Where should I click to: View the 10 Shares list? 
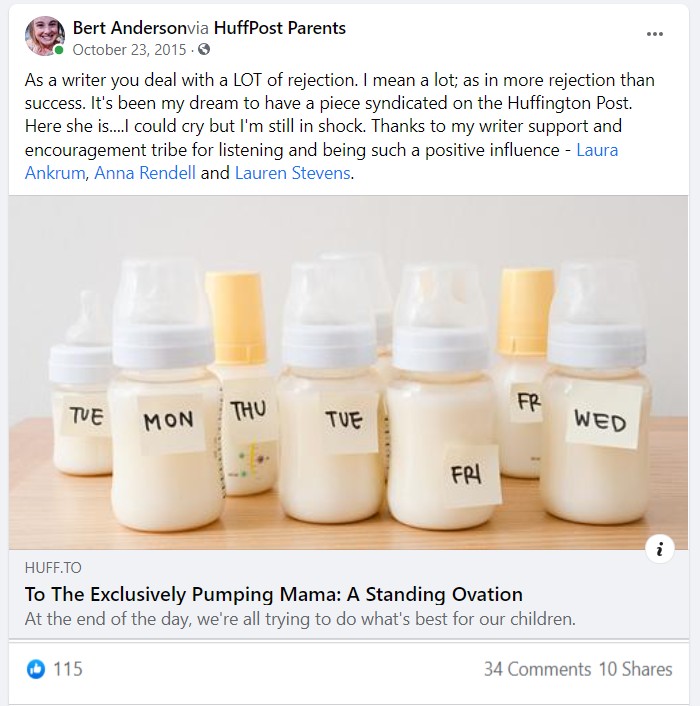(635, 669)
